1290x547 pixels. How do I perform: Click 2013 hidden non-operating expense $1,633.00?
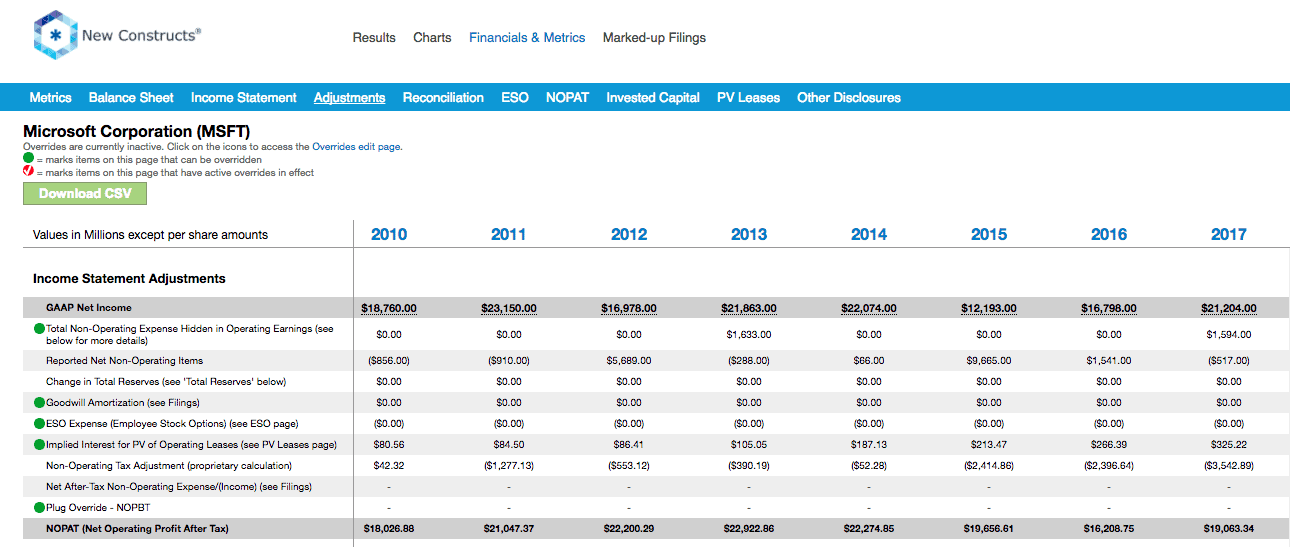[749, 334]
